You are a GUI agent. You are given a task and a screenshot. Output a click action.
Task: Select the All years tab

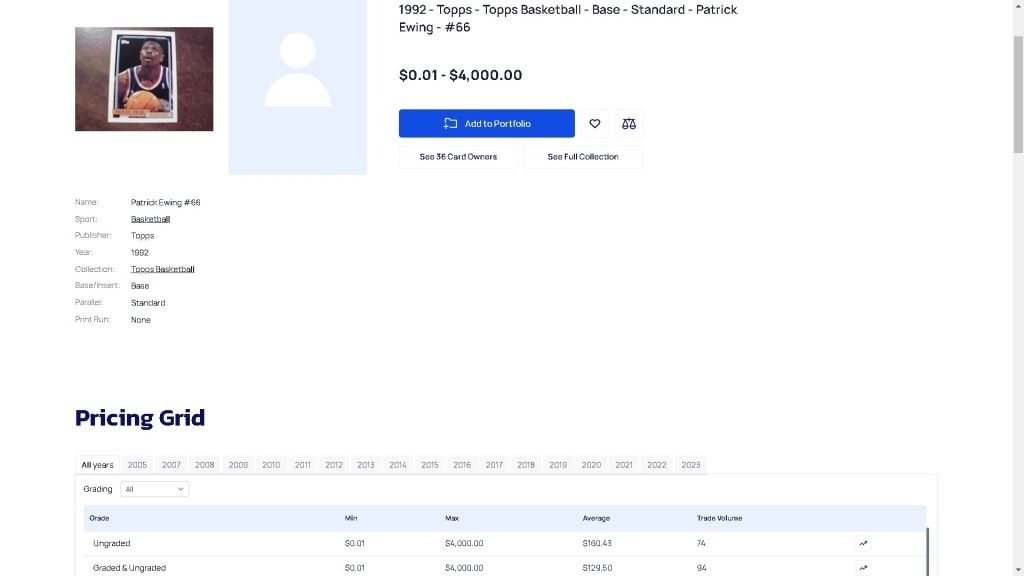[97, 465]
